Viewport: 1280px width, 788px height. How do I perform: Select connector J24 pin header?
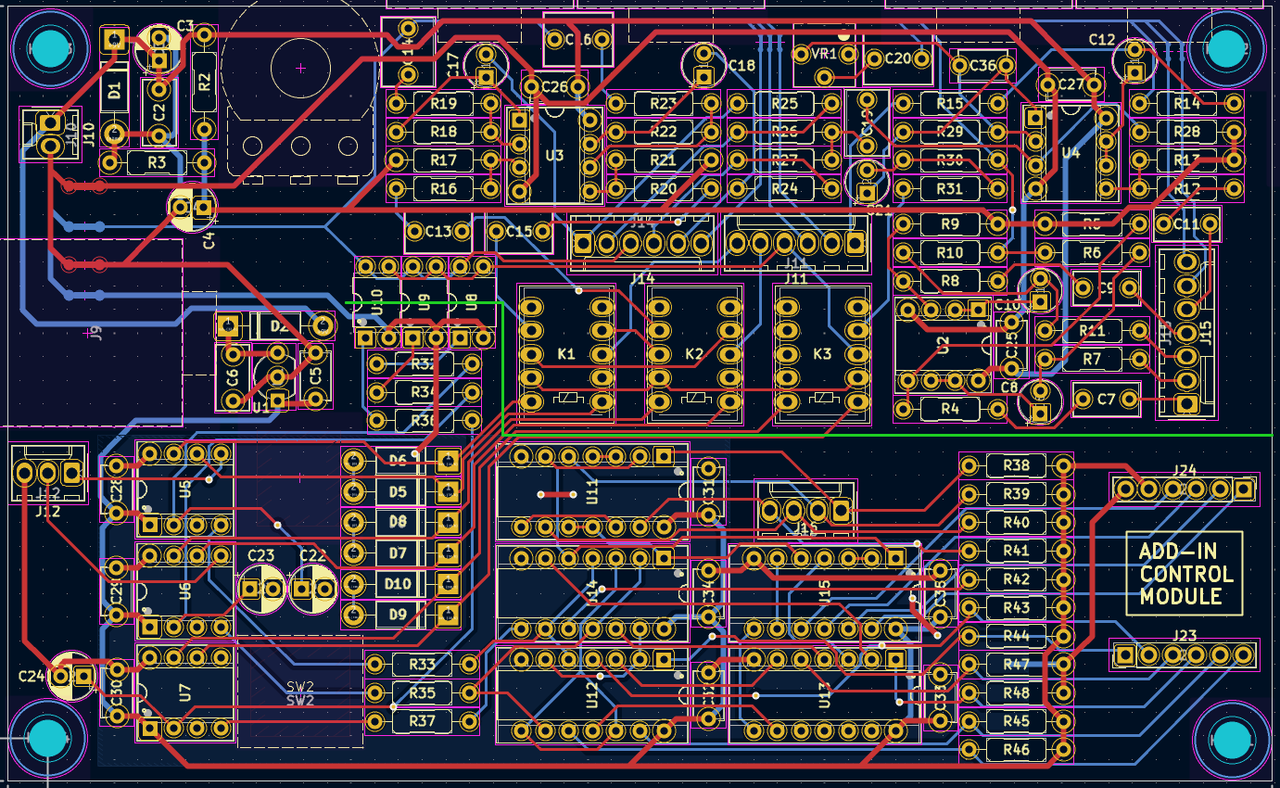tap(1185, 489)
